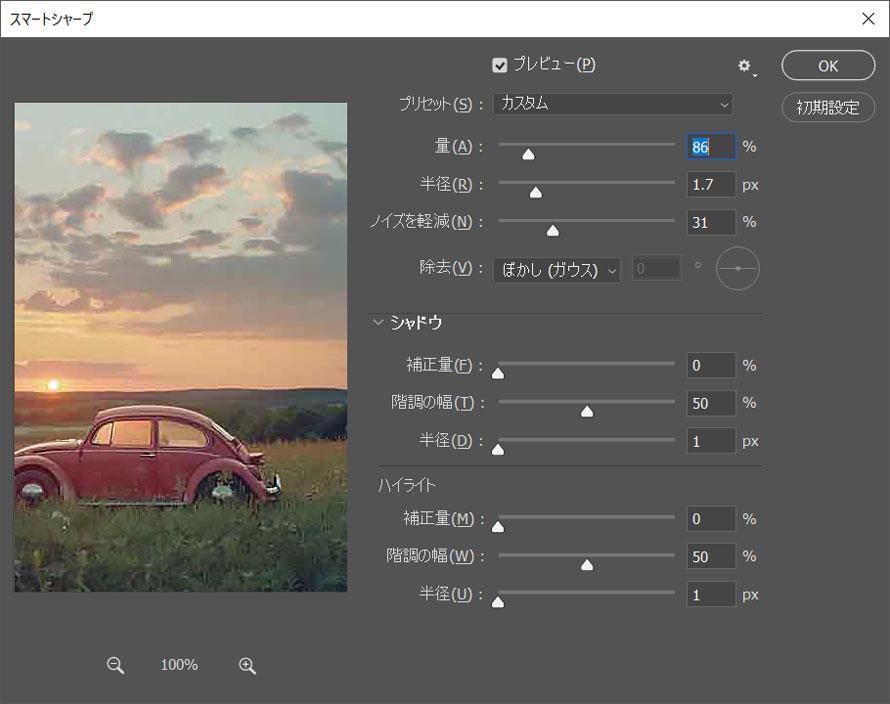Click the highlight 半径(U) value field
This screenshot has height=704, width=890.
pos(711,595)
